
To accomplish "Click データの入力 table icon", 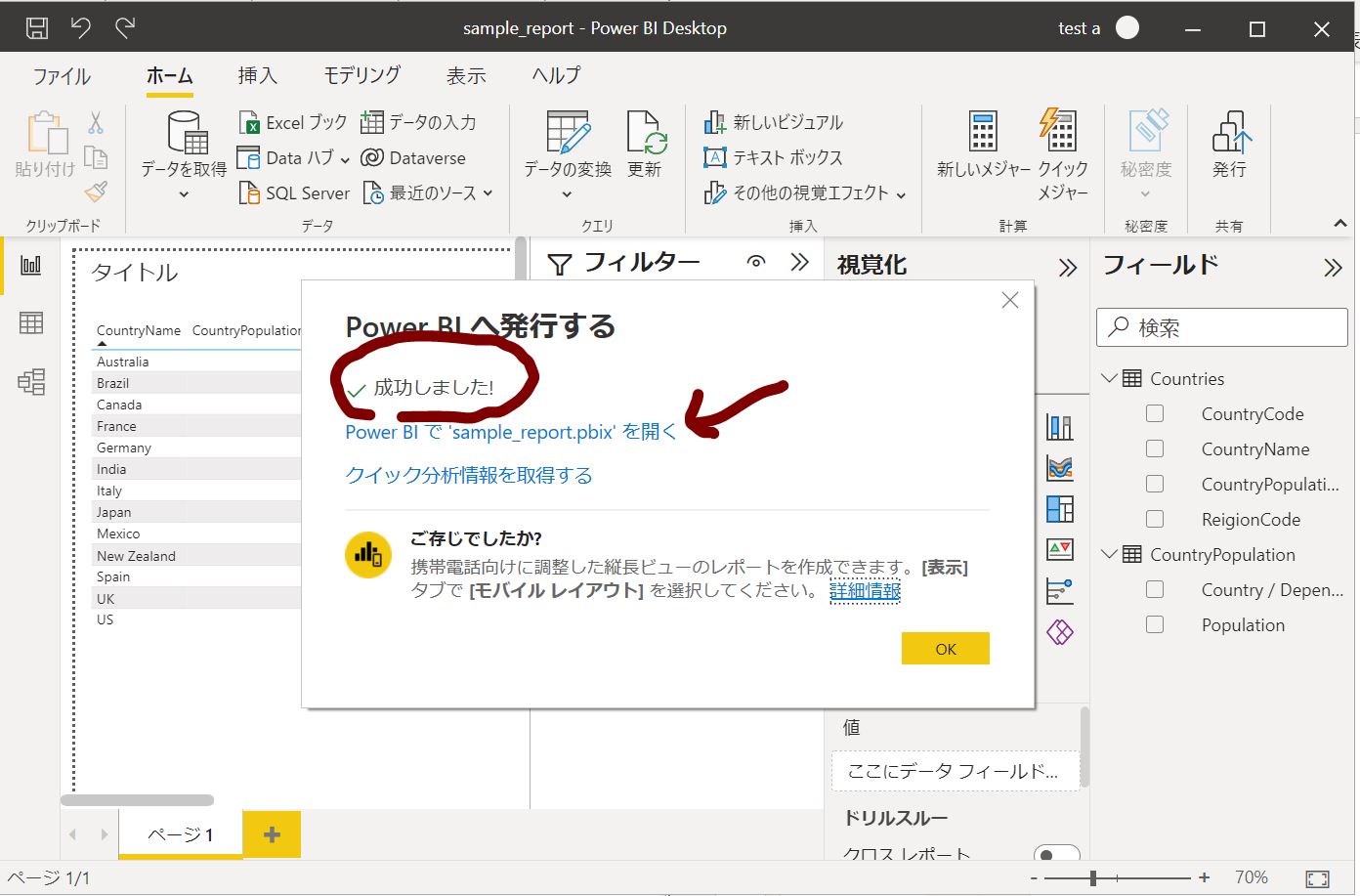I will pos(371,122).
